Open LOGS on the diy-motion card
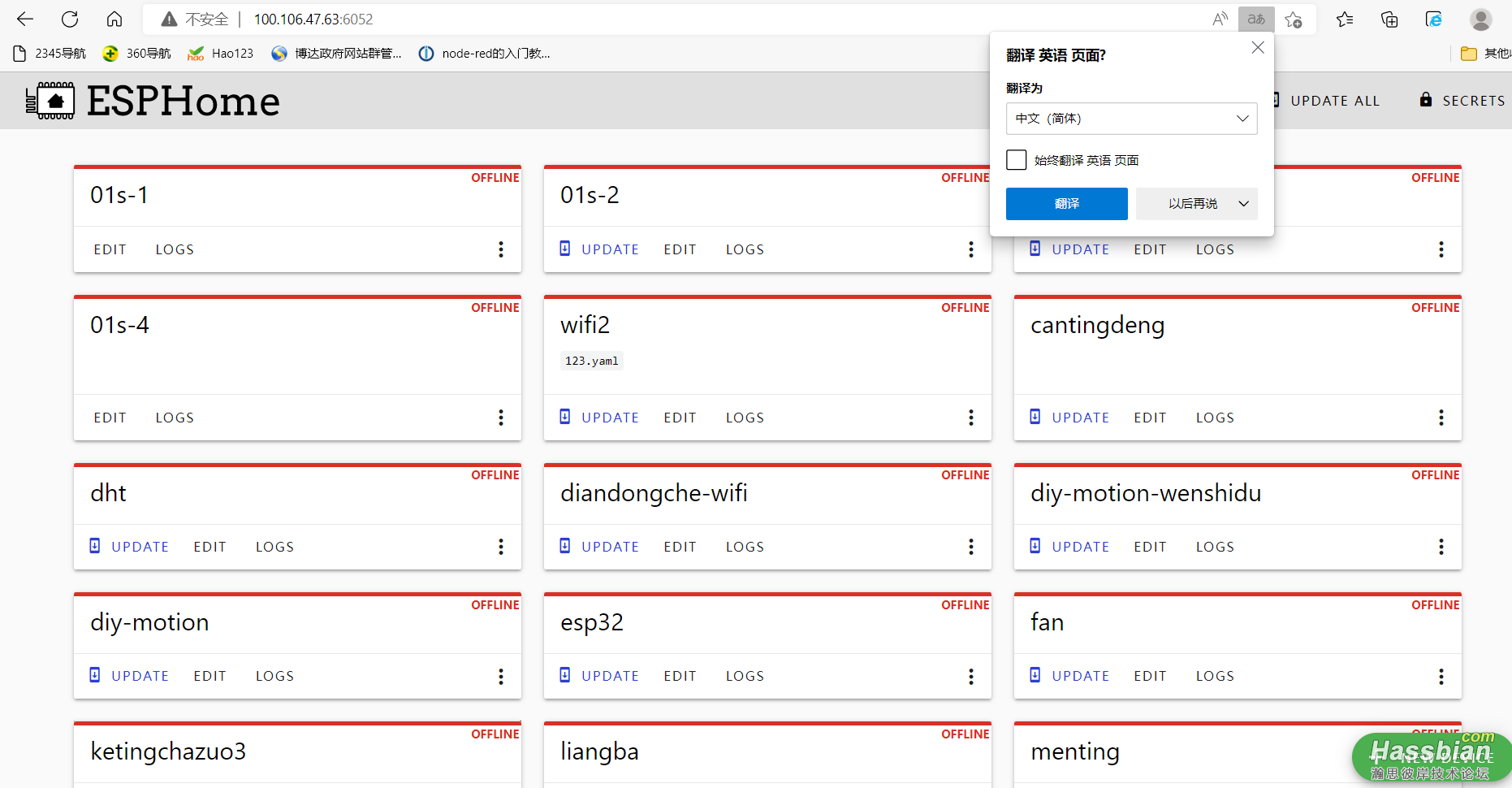The image size is (1512, 788). 274,676
